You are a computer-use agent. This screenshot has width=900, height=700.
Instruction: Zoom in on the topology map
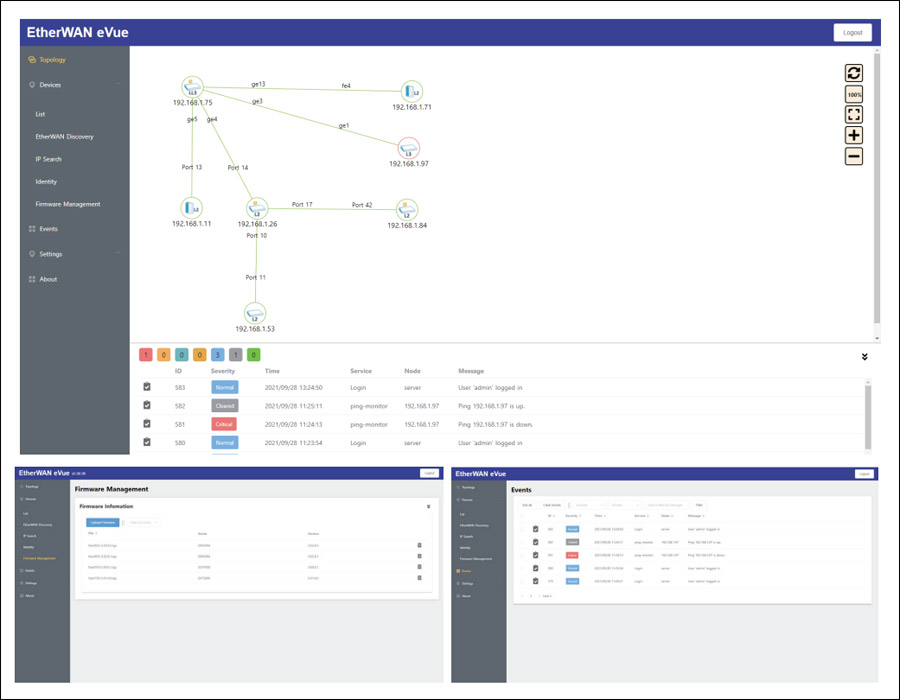(853, 135)
